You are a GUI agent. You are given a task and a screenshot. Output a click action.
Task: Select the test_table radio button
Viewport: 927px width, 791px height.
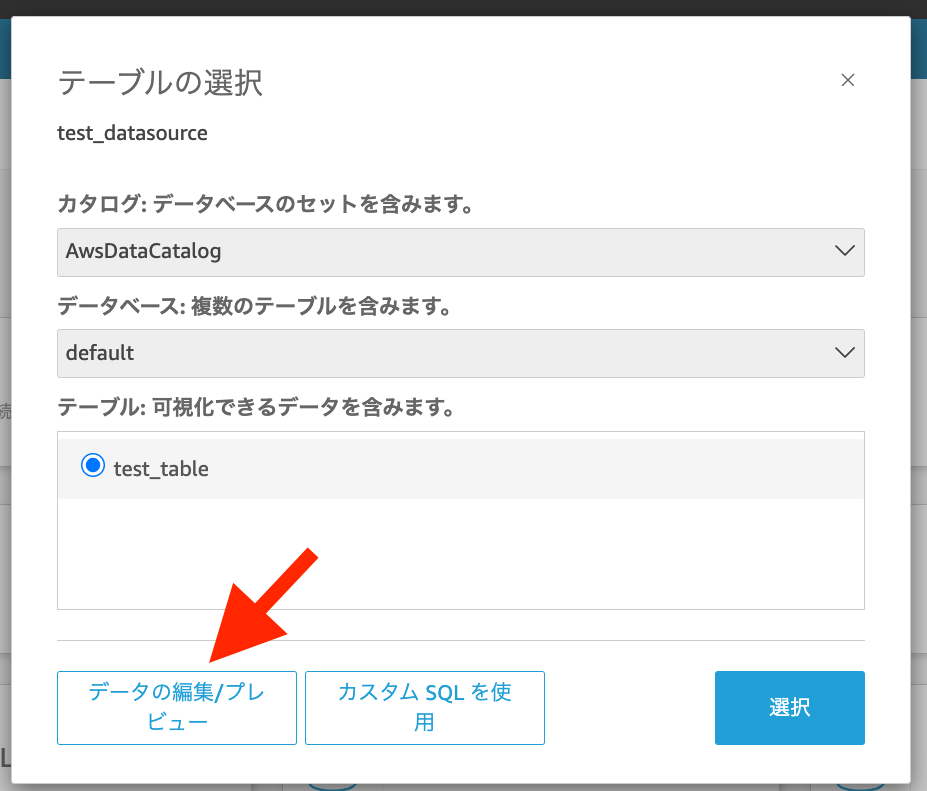pyautogui.click(x=93, y=466)
